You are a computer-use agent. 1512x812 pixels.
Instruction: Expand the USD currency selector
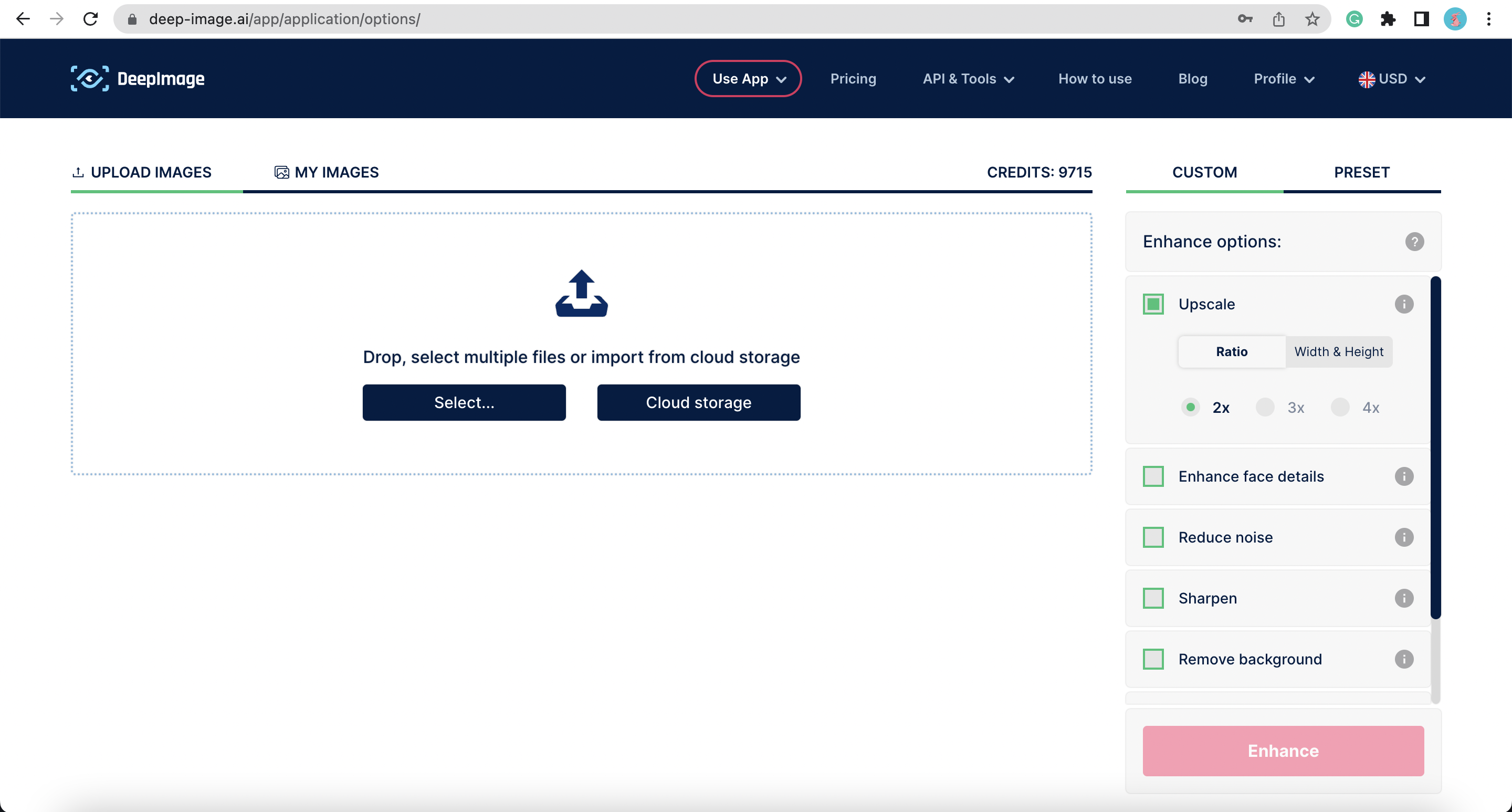[x=1392, y=79]
